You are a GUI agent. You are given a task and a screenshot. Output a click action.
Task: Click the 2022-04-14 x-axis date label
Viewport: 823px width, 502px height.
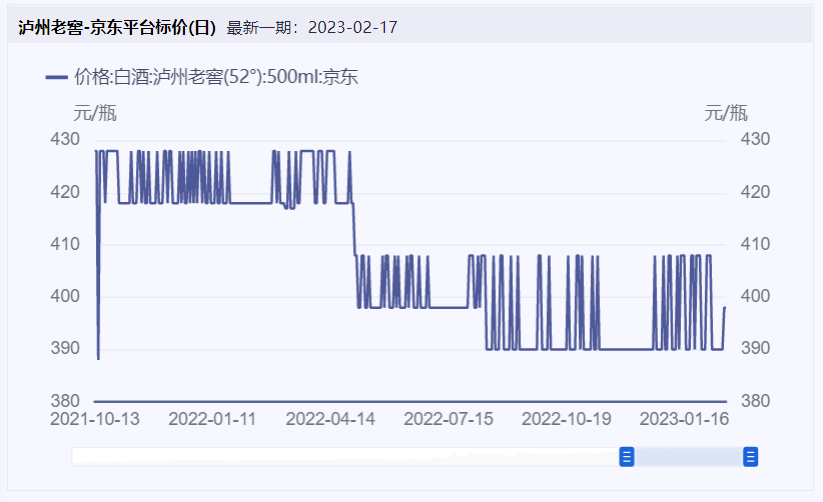[x=331, y=418]
